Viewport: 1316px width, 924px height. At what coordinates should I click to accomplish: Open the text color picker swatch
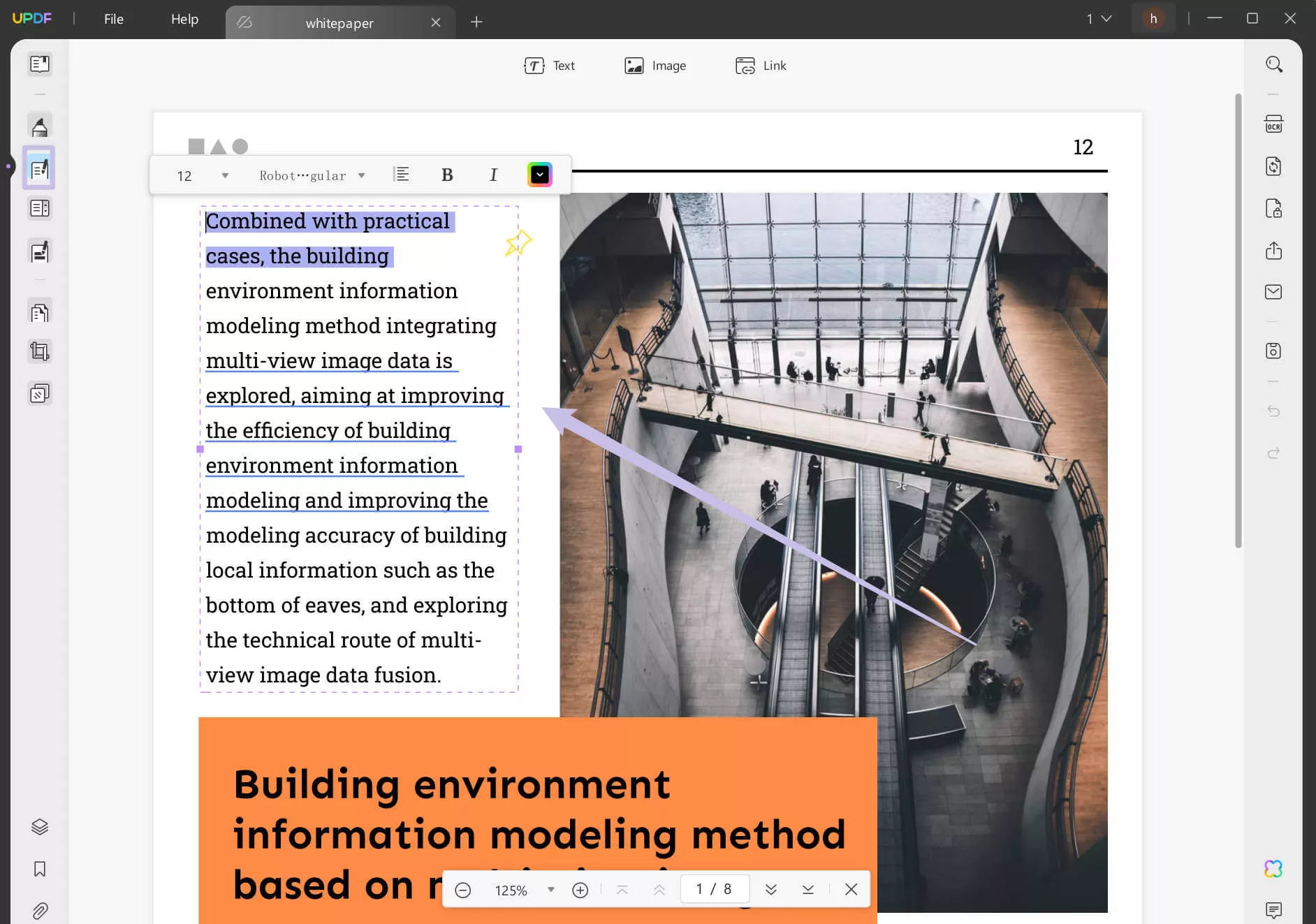(x=539, y=175)
